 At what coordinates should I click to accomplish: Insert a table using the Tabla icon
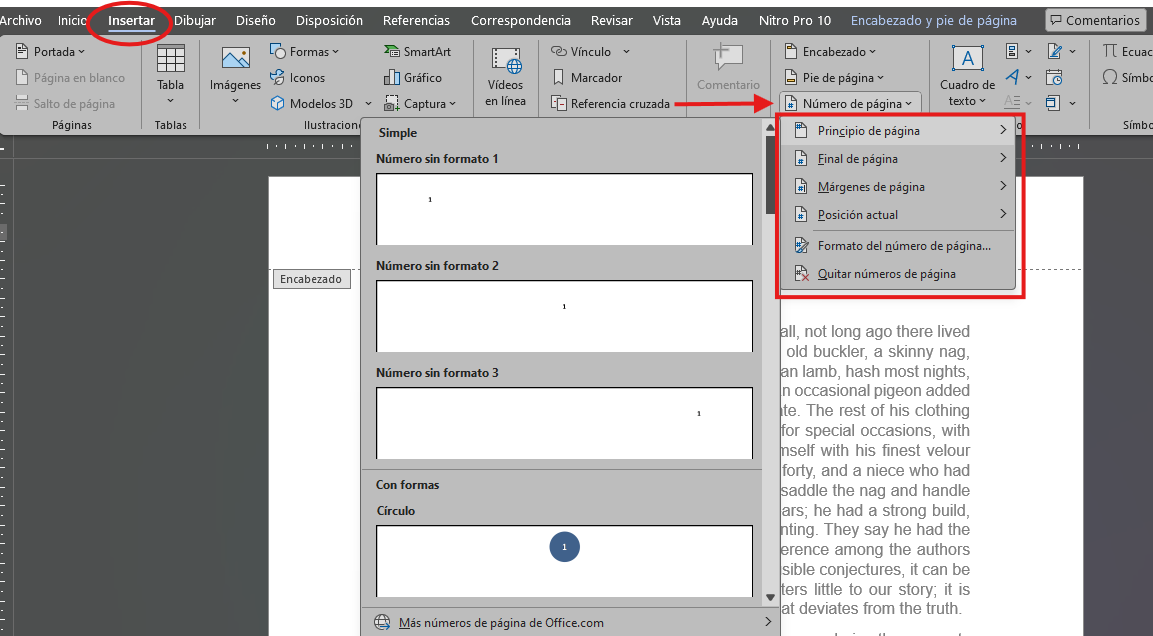171,58
